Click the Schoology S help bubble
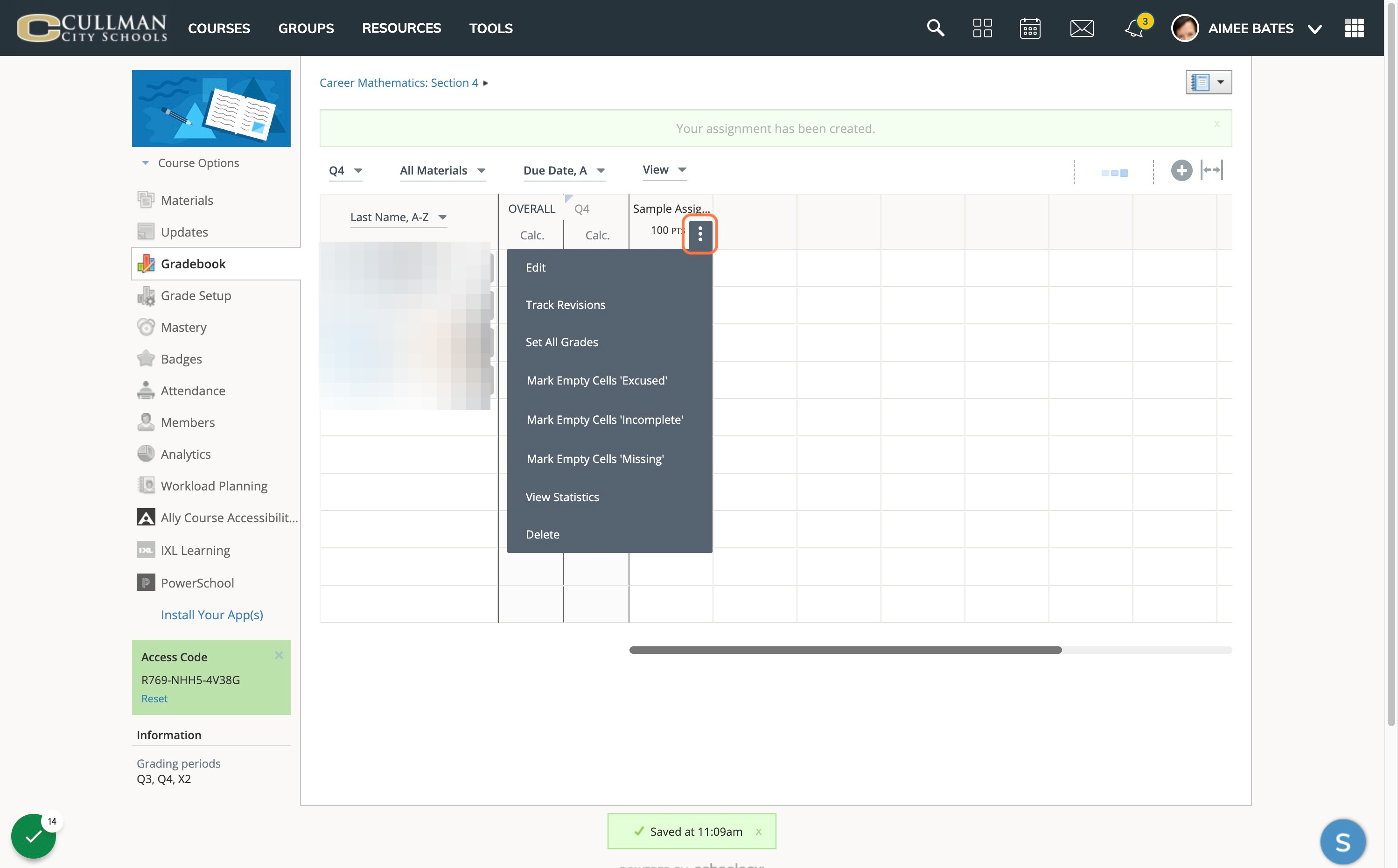1398x868 pixels. click(1342, 841)
